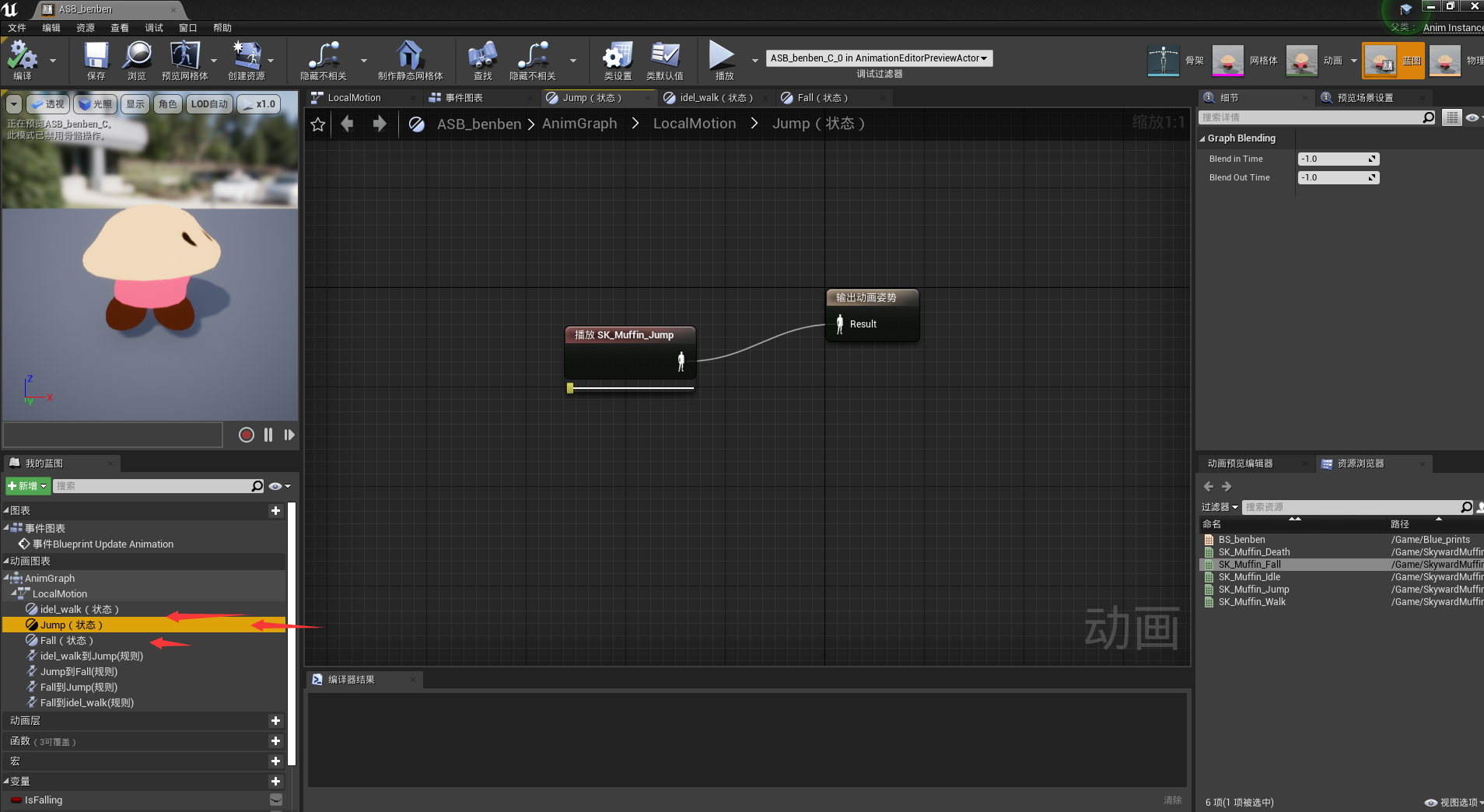The height and width of the screenshot is (812, 1484).
Task: Click the record button in preview viewport
Action: pos(246,435)
